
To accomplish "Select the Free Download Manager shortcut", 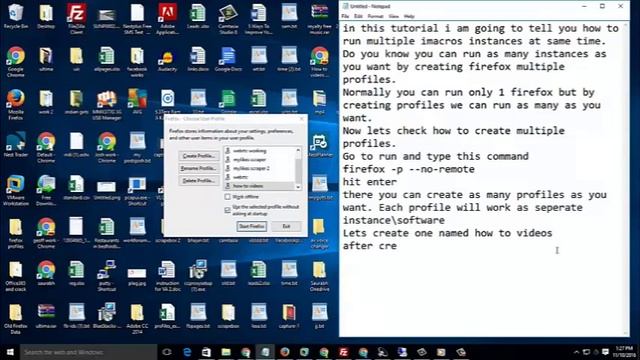I will (x=46, y=190).
